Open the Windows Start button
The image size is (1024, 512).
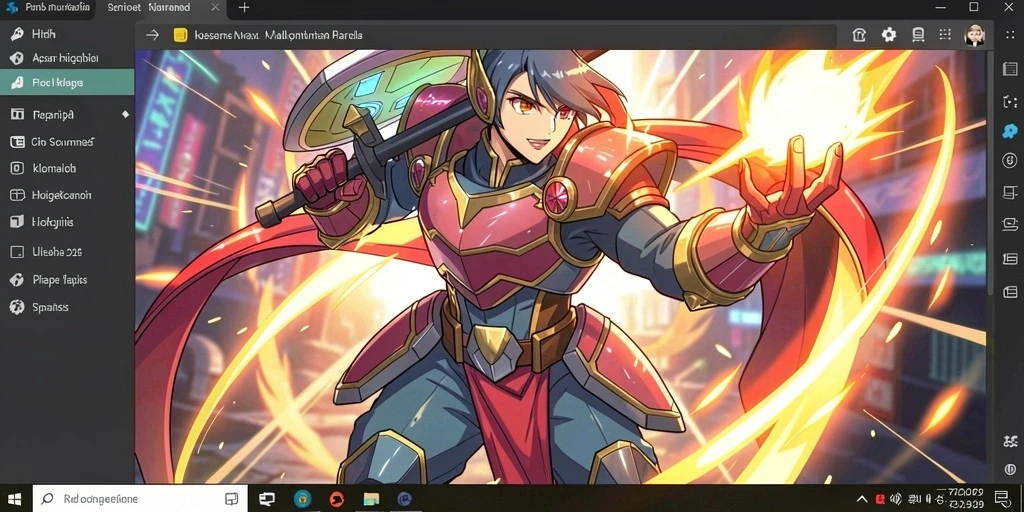14,500
